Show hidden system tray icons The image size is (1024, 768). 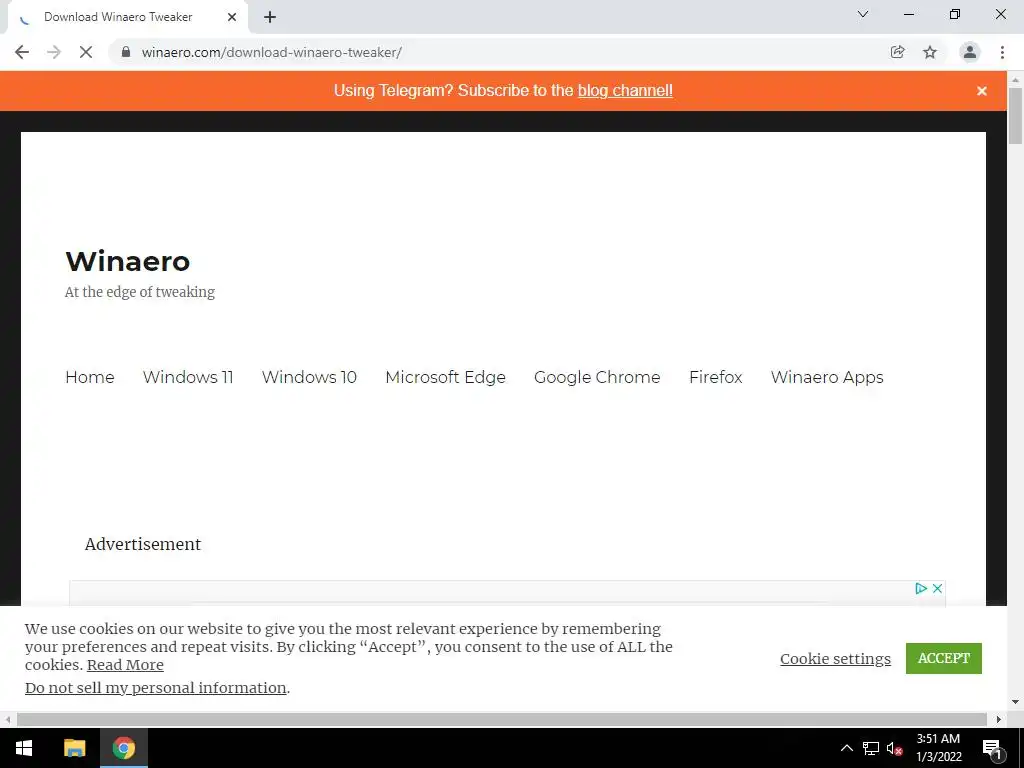(846, 748)
